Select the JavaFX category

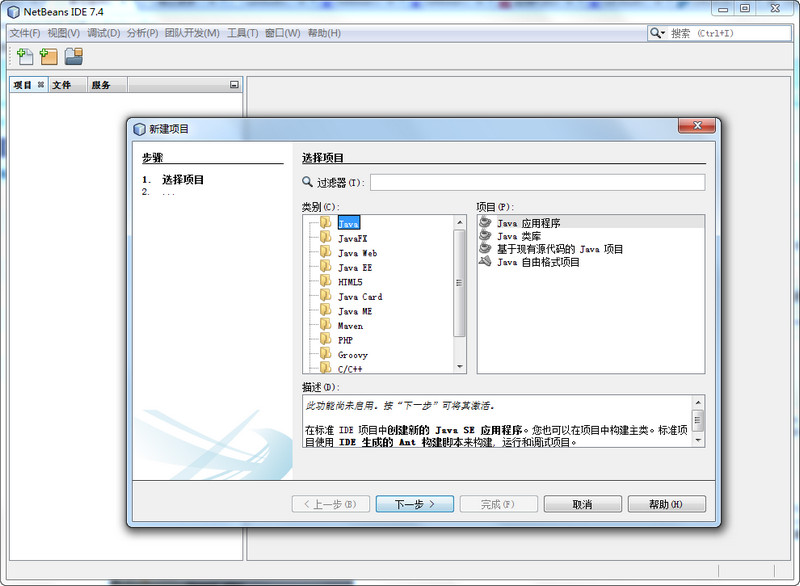point(353,238)
